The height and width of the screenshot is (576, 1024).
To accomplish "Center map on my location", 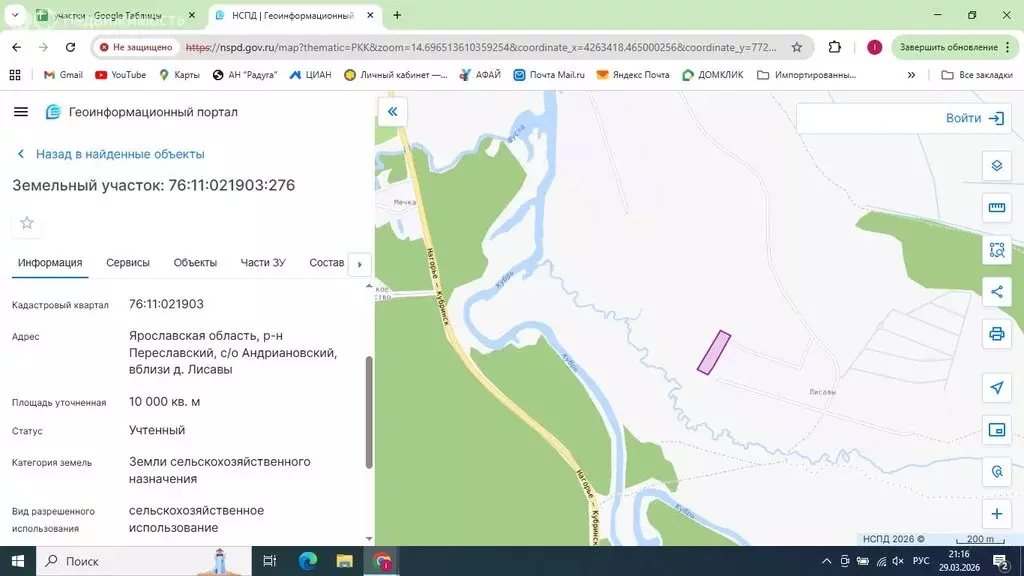I will pyautogui.click(x=996, y=388).
